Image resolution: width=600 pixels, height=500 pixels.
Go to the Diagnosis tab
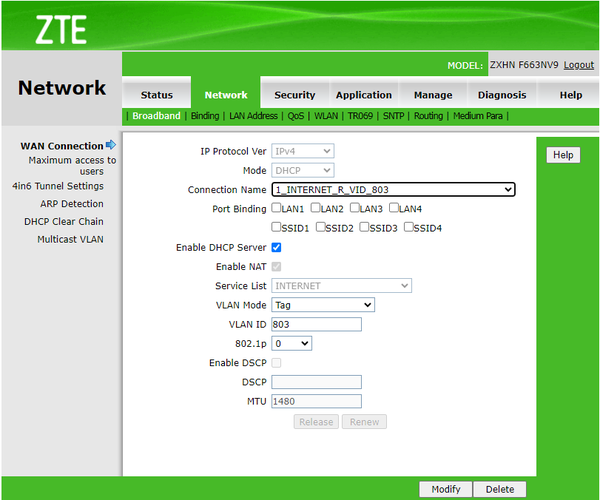[502, 95]
